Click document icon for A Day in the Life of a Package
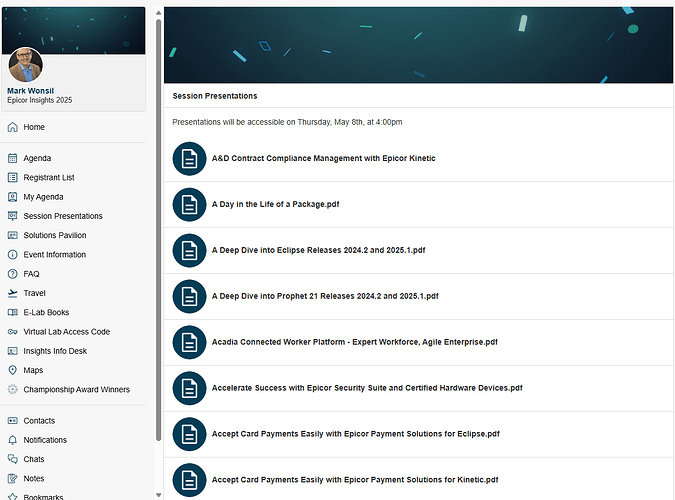 click(189, 205)
